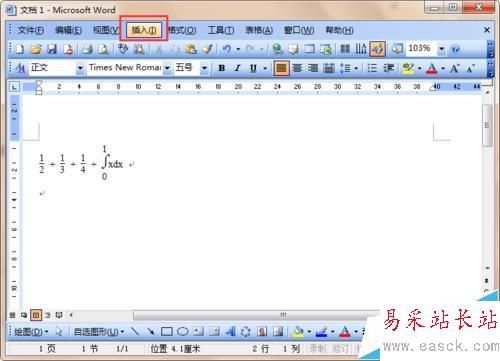Expand line spacing options arrow
Viewport: 500px width, 361px height.
pyautogui.click(x=356, y=68)
